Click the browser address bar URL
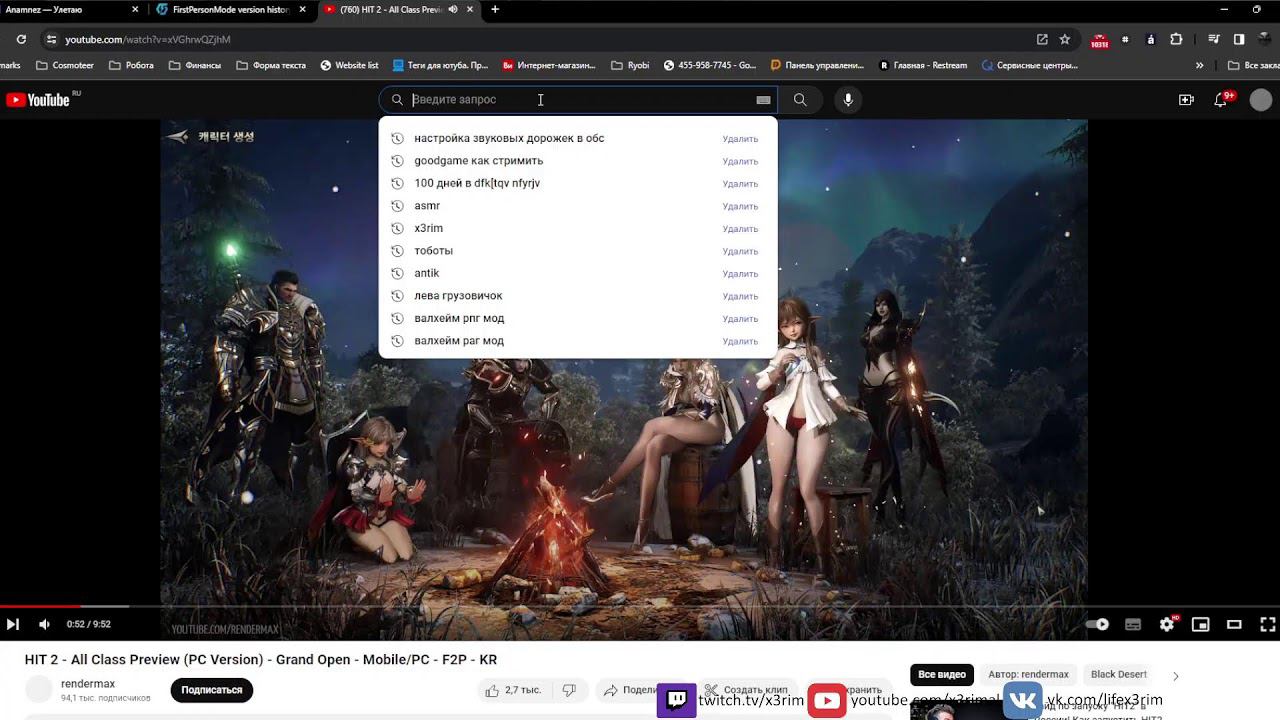This screenshot has height=720, width=1280. [x=148, y=39]
